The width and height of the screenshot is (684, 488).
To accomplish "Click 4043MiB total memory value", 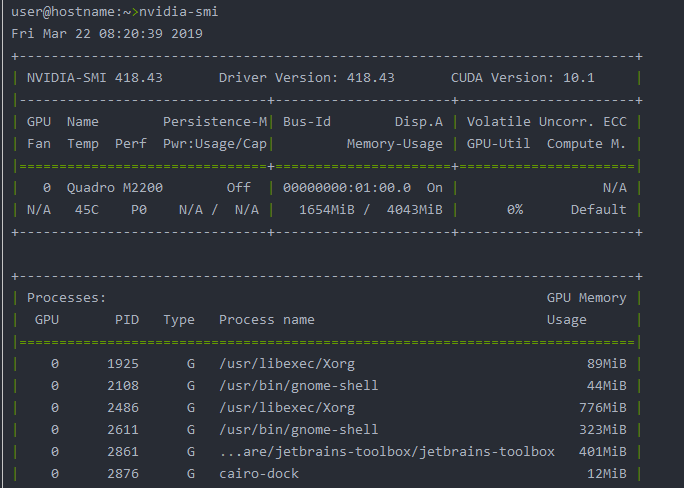I will tap(415, 210).
